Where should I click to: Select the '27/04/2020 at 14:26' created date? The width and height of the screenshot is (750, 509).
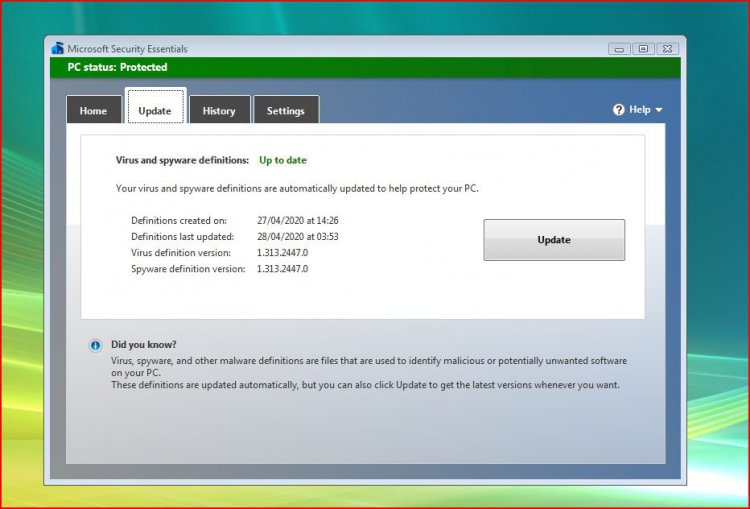click(x=298, y=221)
